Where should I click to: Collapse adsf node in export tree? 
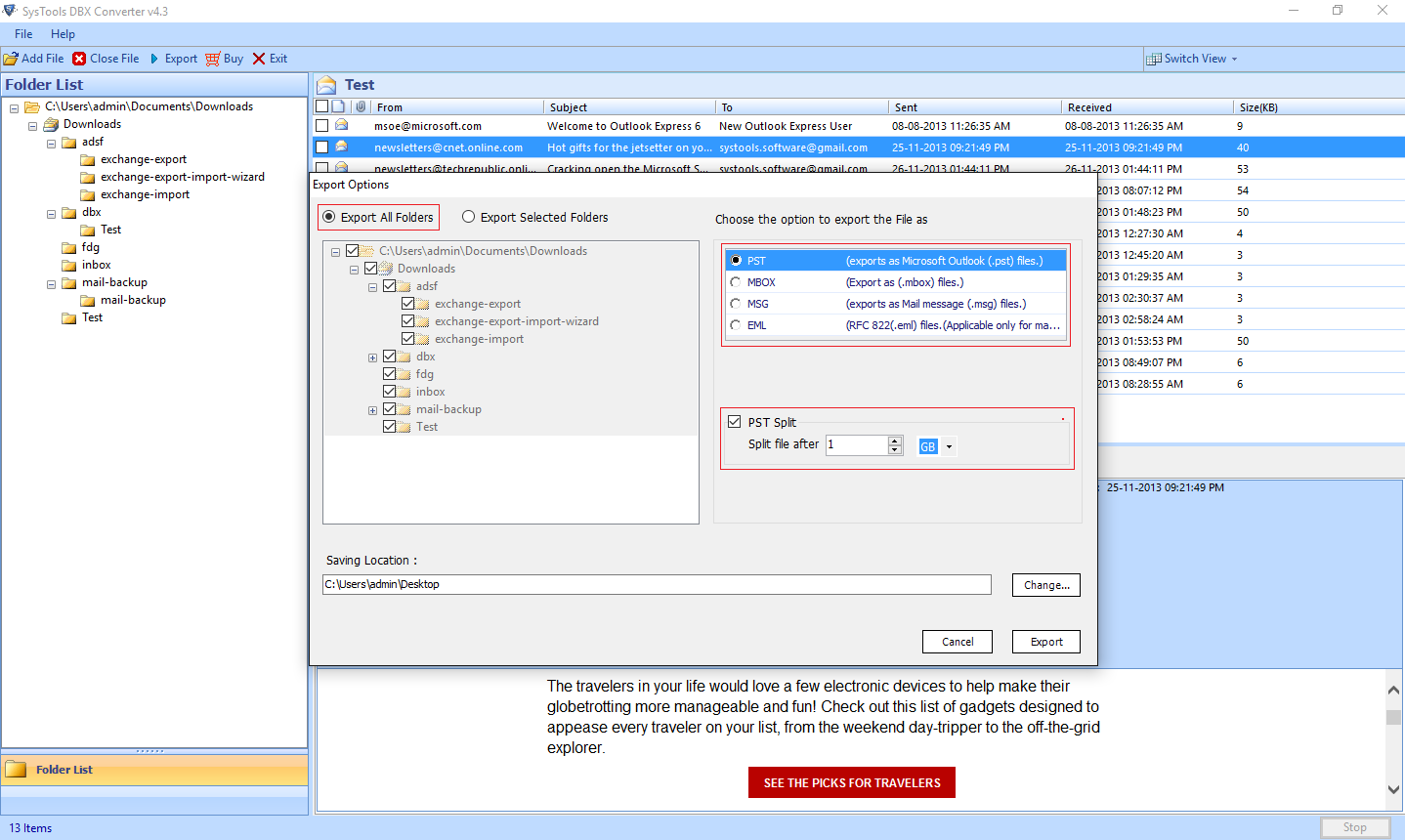[372, 287]
